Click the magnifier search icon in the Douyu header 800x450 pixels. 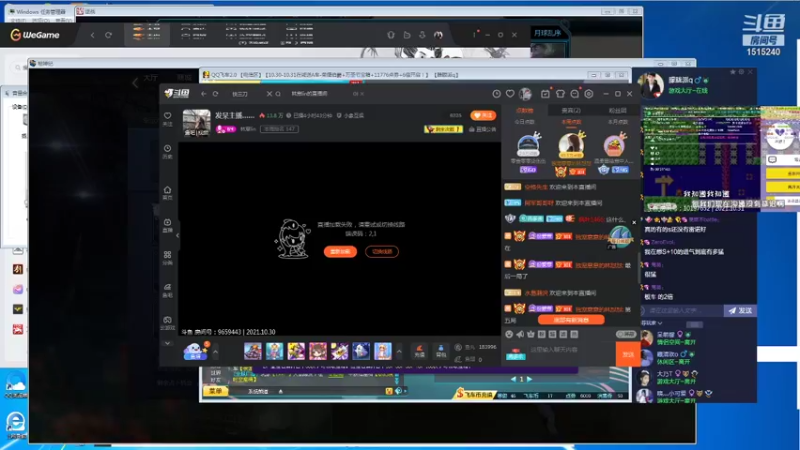278,94
